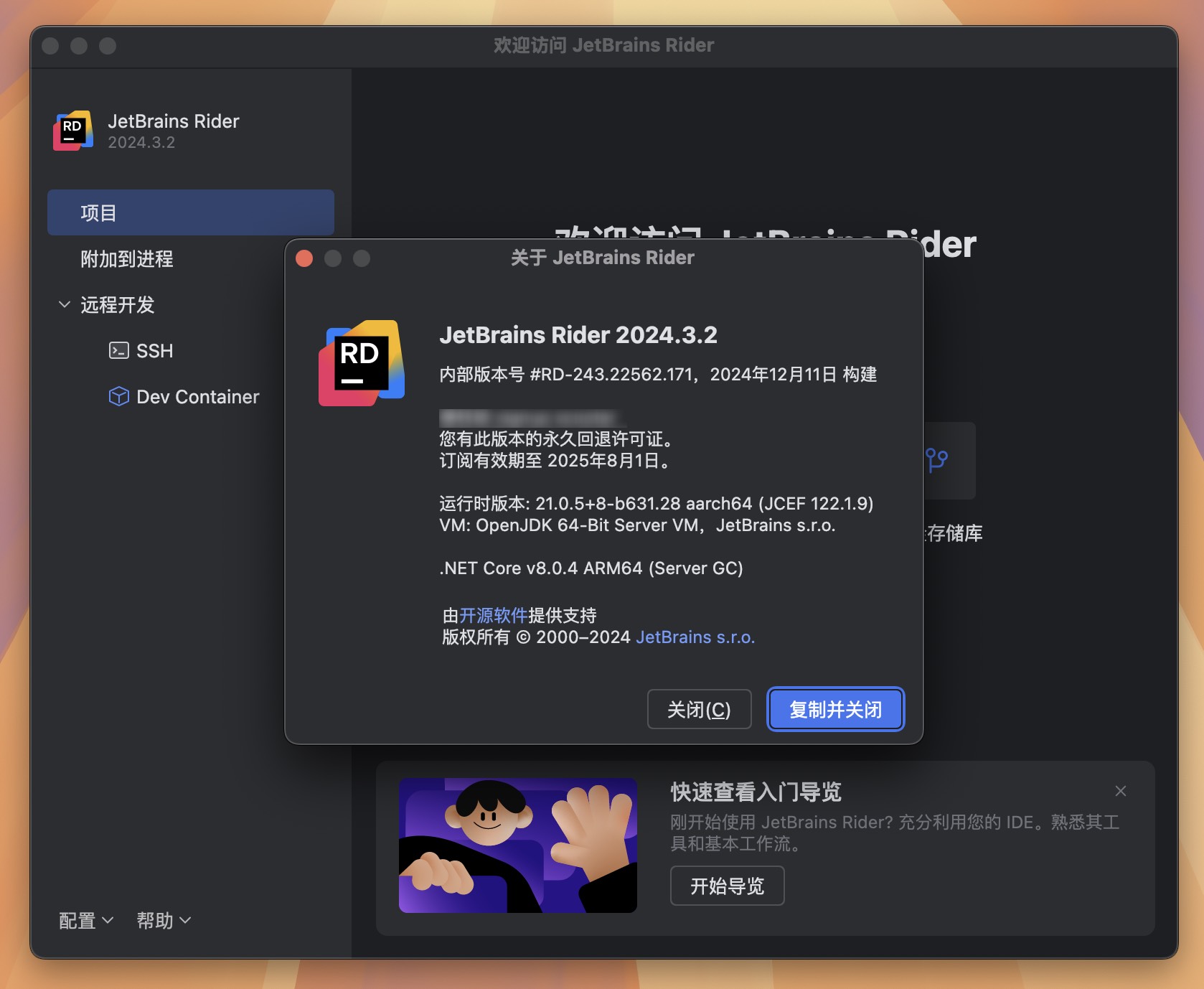This screenshot has height=989, width=1204.
Task: Click the Dev Container cube icon
Action: (118, 396)
